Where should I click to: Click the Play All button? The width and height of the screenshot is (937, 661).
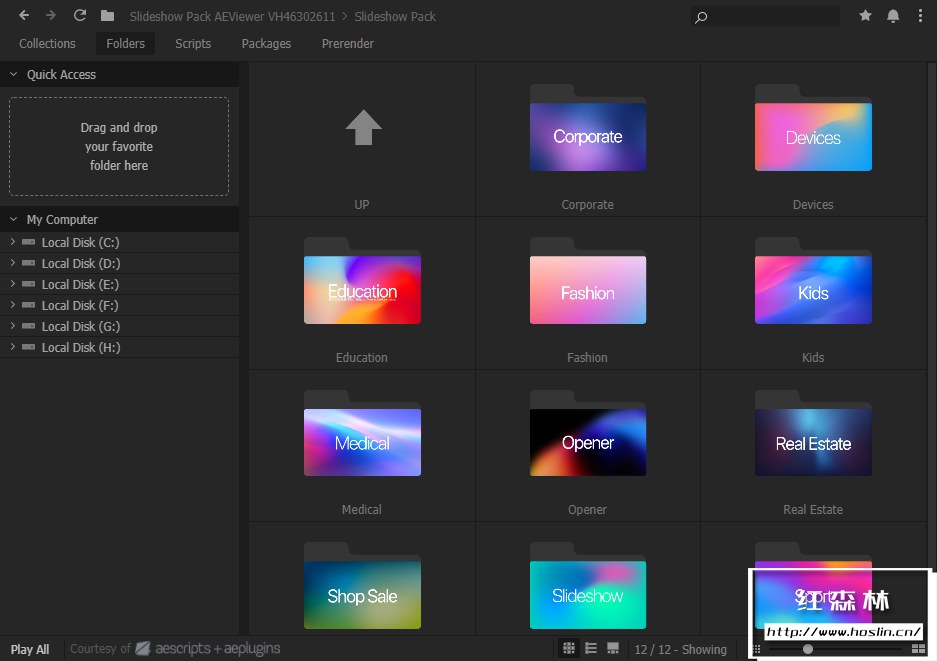click(30, 649)
